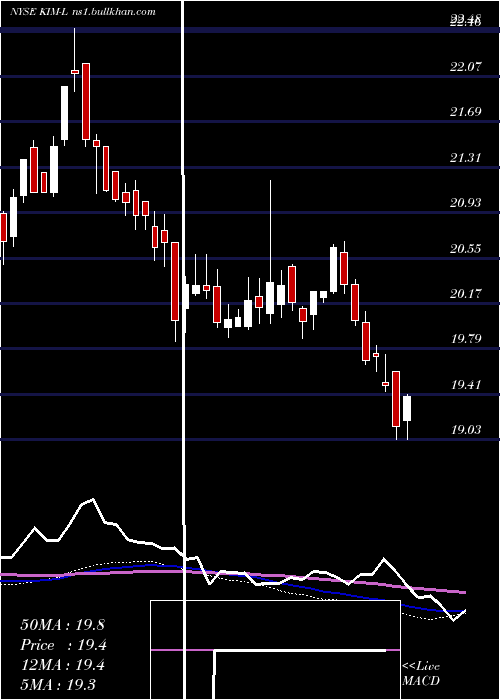Click the 12MA : 19.4 readout
The image size is (500, 700).
[62, 665]
